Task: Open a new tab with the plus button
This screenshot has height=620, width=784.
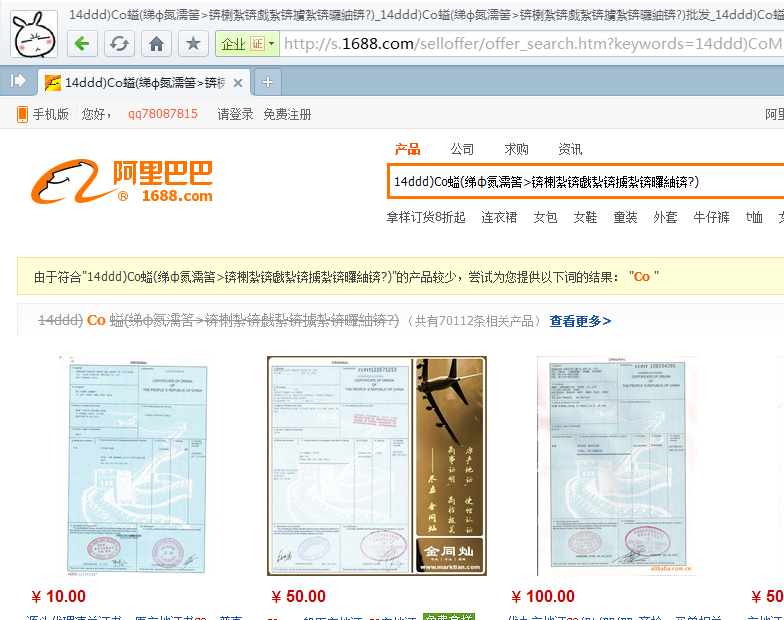Action: click(268, 82)
